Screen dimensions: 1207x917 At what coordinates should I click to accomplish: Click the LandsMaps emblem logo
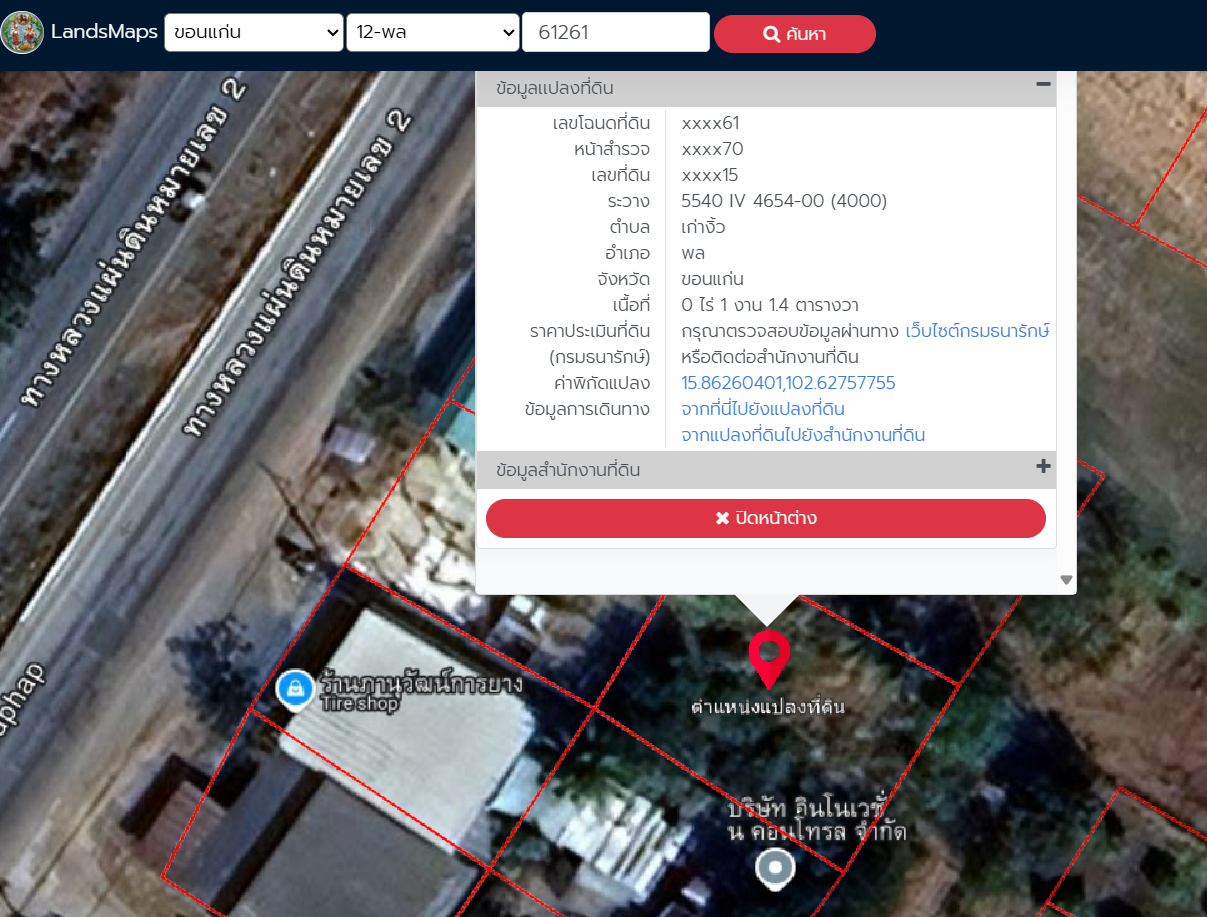(x=22, y=33)
